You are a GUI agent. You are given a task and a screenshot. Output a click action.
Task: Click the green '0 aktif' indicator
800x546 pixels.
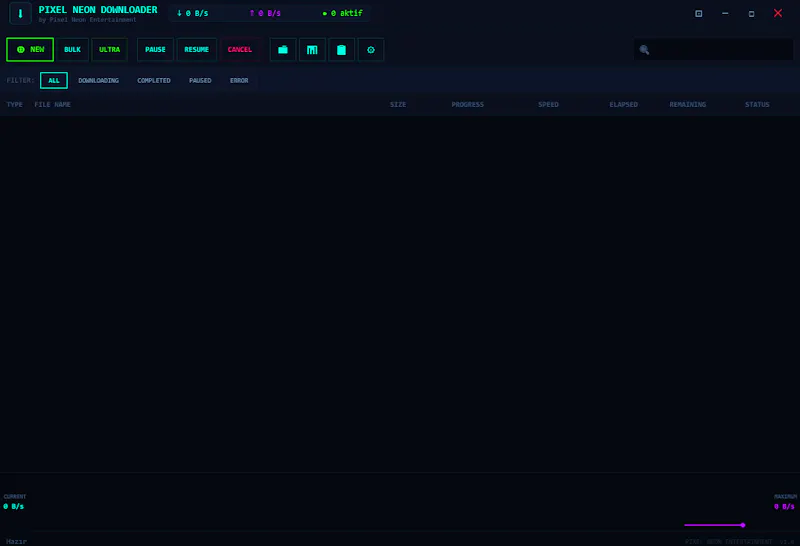[343, 13]
